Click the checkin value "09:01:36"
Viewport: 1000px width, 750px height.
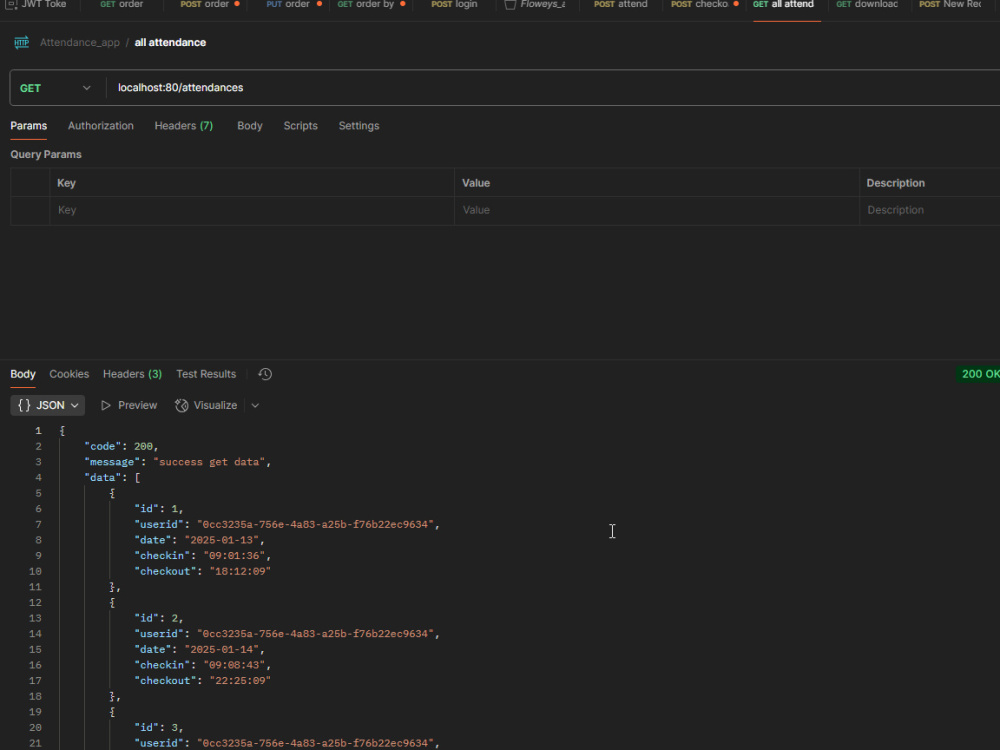click(x=235, y=556)
